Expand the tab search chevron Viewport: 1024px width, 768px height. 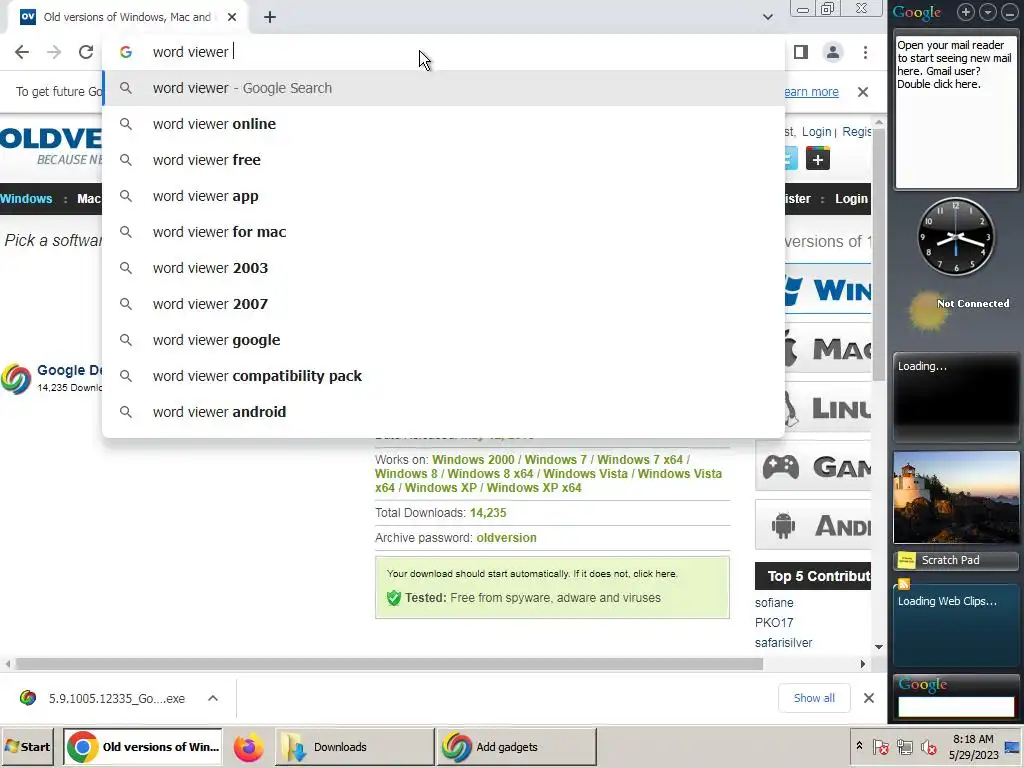768,17
